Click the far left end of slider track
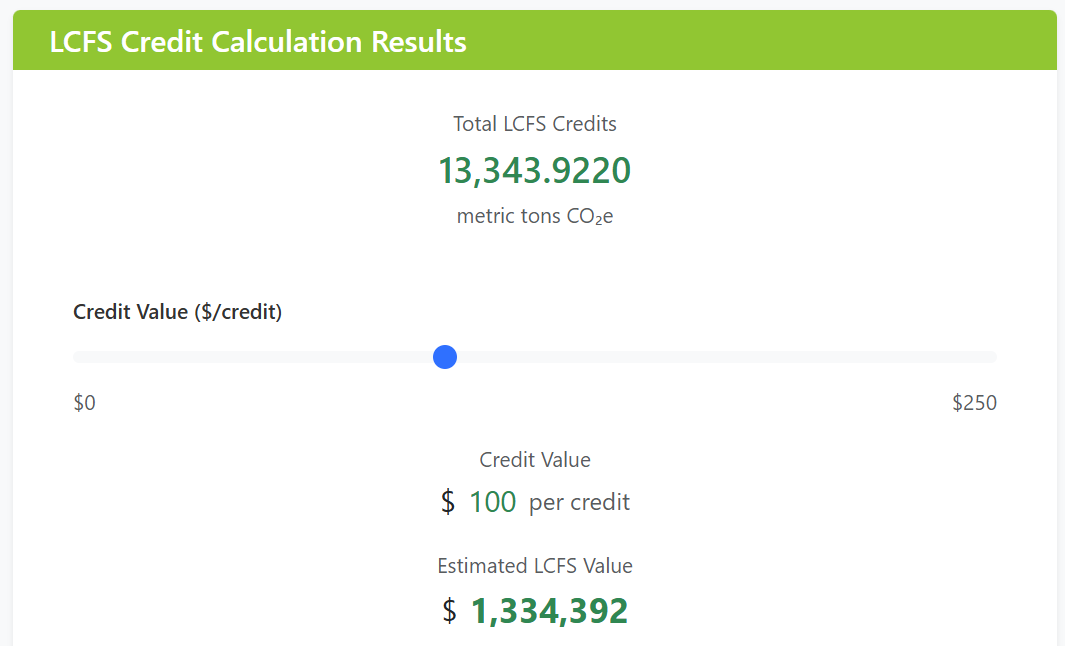 (x=77, y=357)
